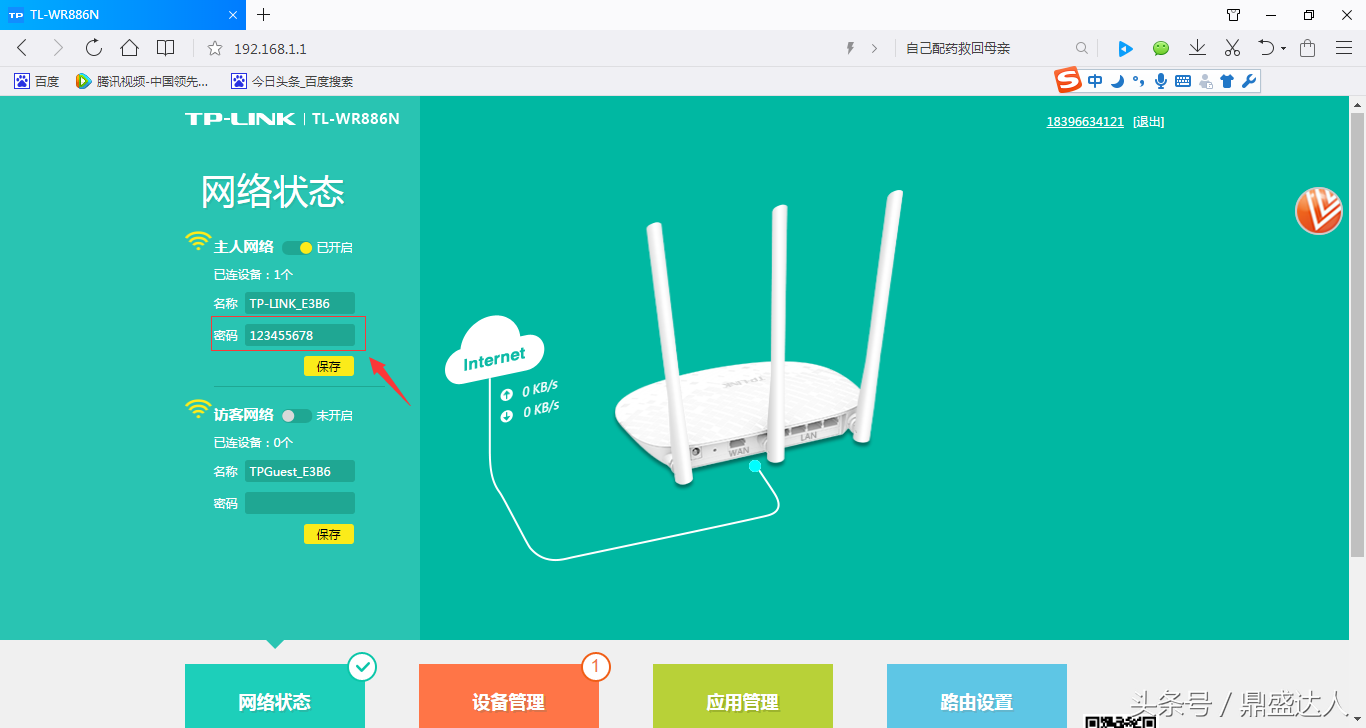This screenshot has height=728, width=1366.
Task: Open the shopping bag extension icon
Action: (x=1308, y=48)
